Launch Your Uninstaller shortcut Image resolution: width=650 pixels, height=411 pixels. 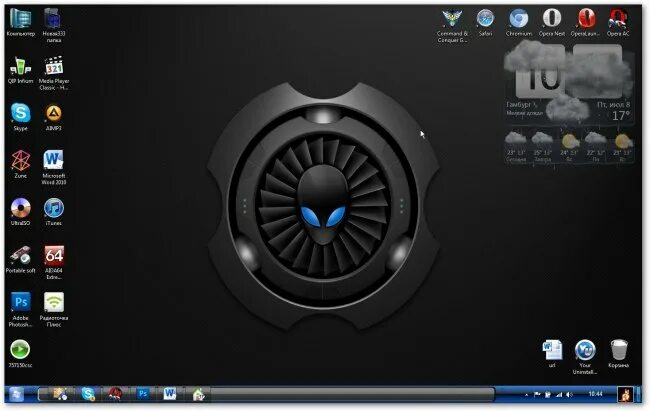pos(585,357)
